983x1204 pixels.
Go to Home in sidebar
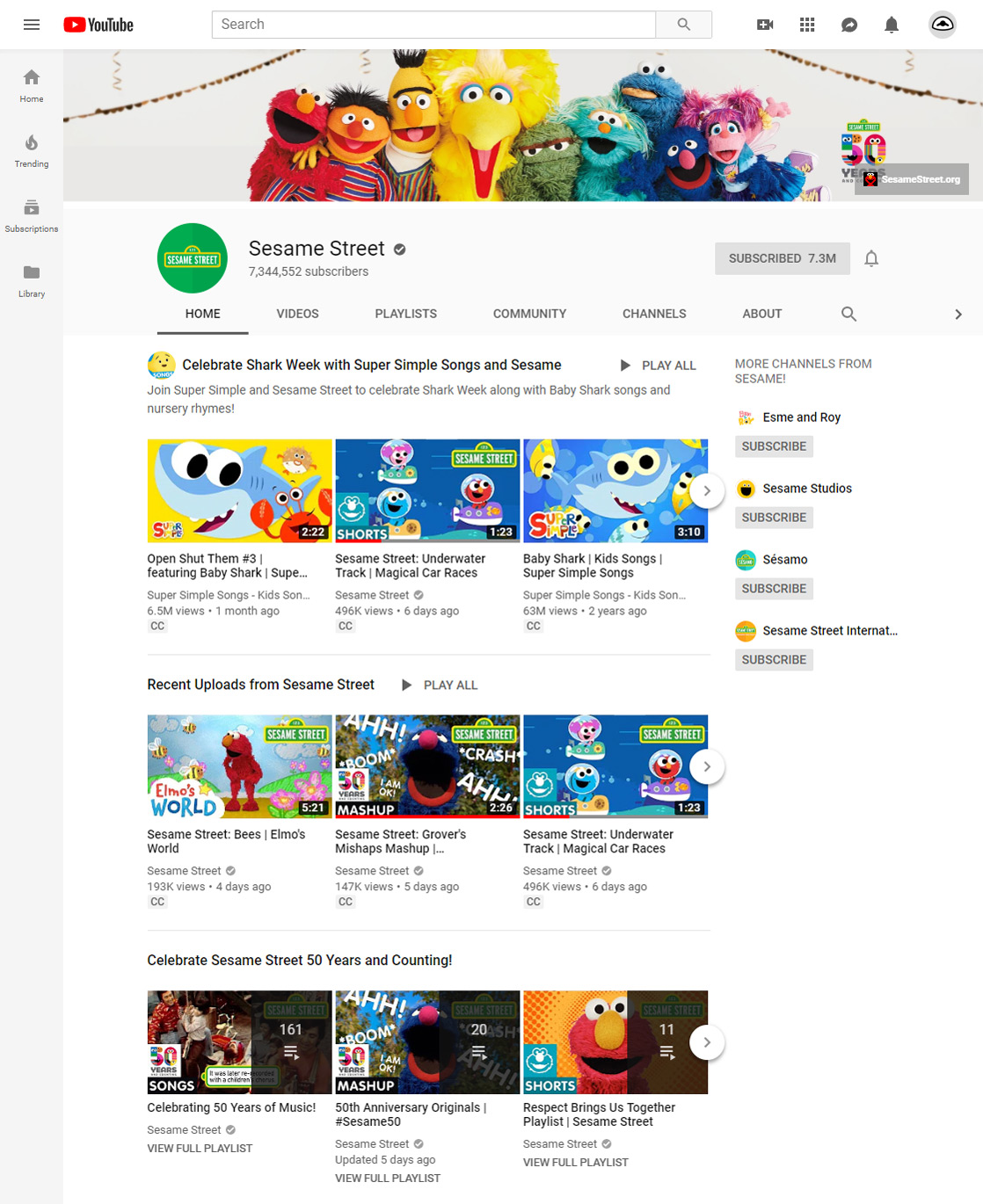coord(32,85)
